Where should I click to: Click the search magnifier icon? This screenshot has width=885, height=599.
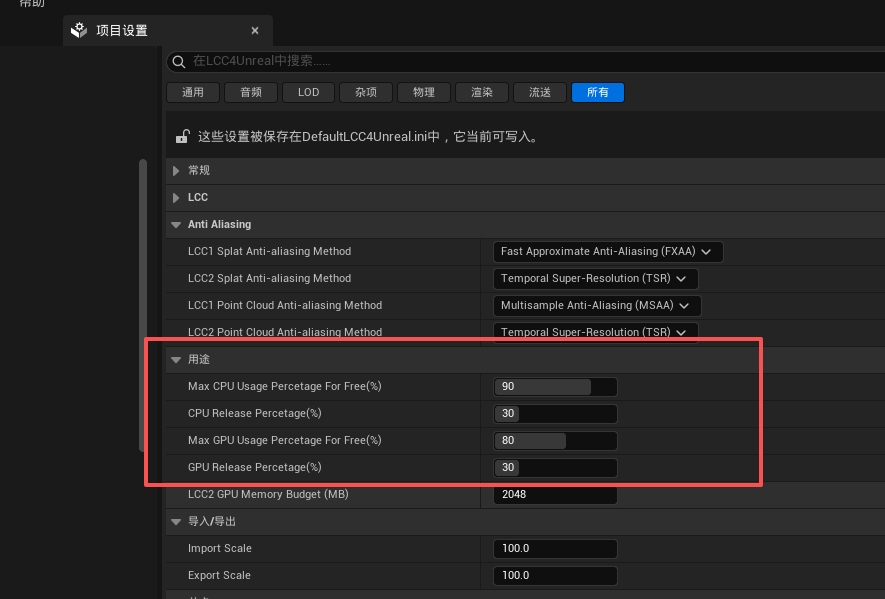[x=178, y=62]
